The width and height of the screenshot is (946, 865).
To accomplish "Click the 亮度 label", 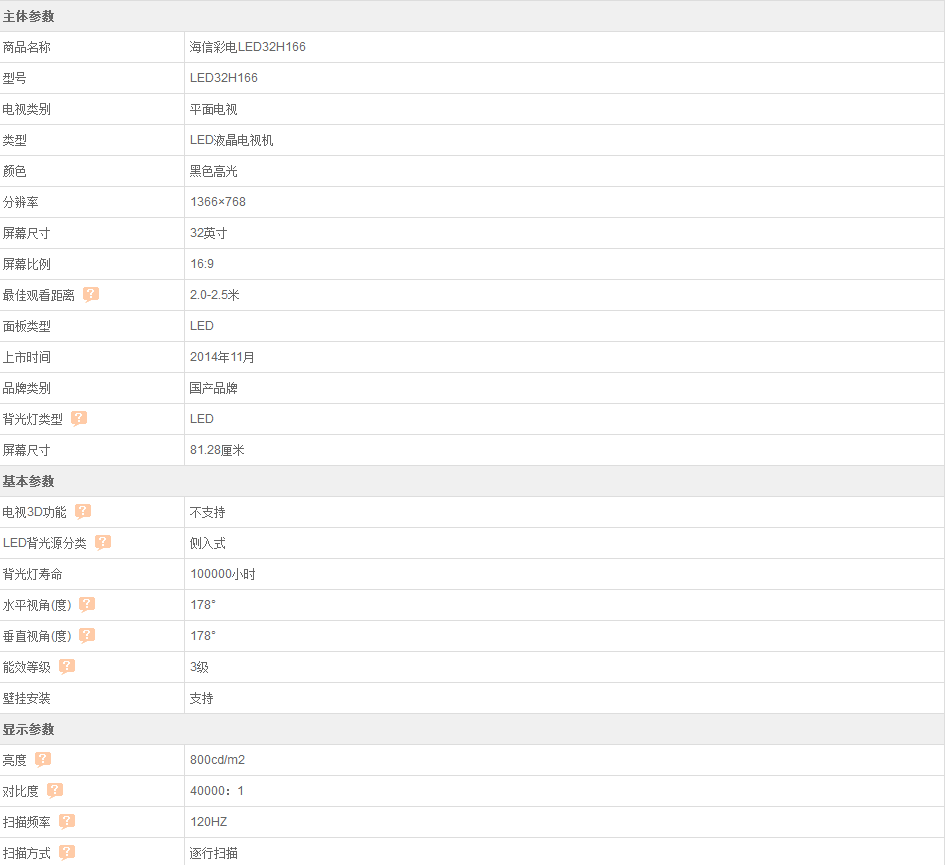I will point(14,760).
